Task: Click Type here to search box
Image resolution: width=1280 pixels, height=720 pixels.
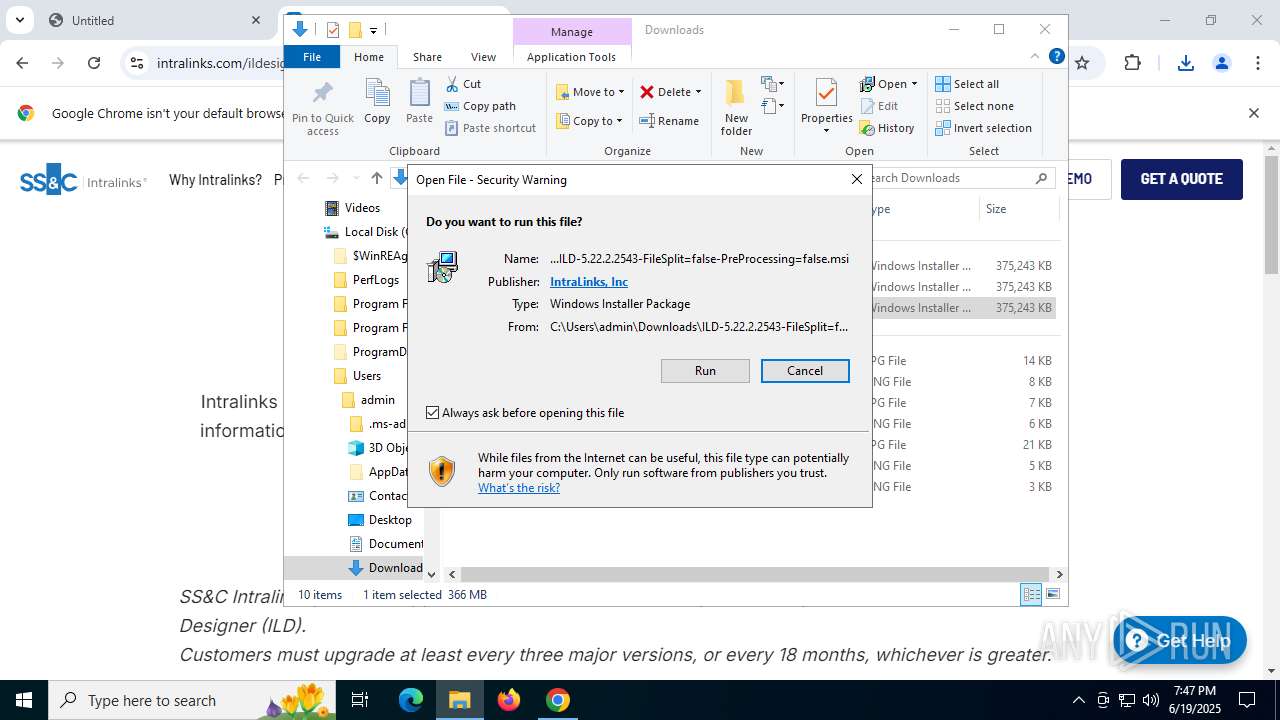Action: tap(190, 700)
